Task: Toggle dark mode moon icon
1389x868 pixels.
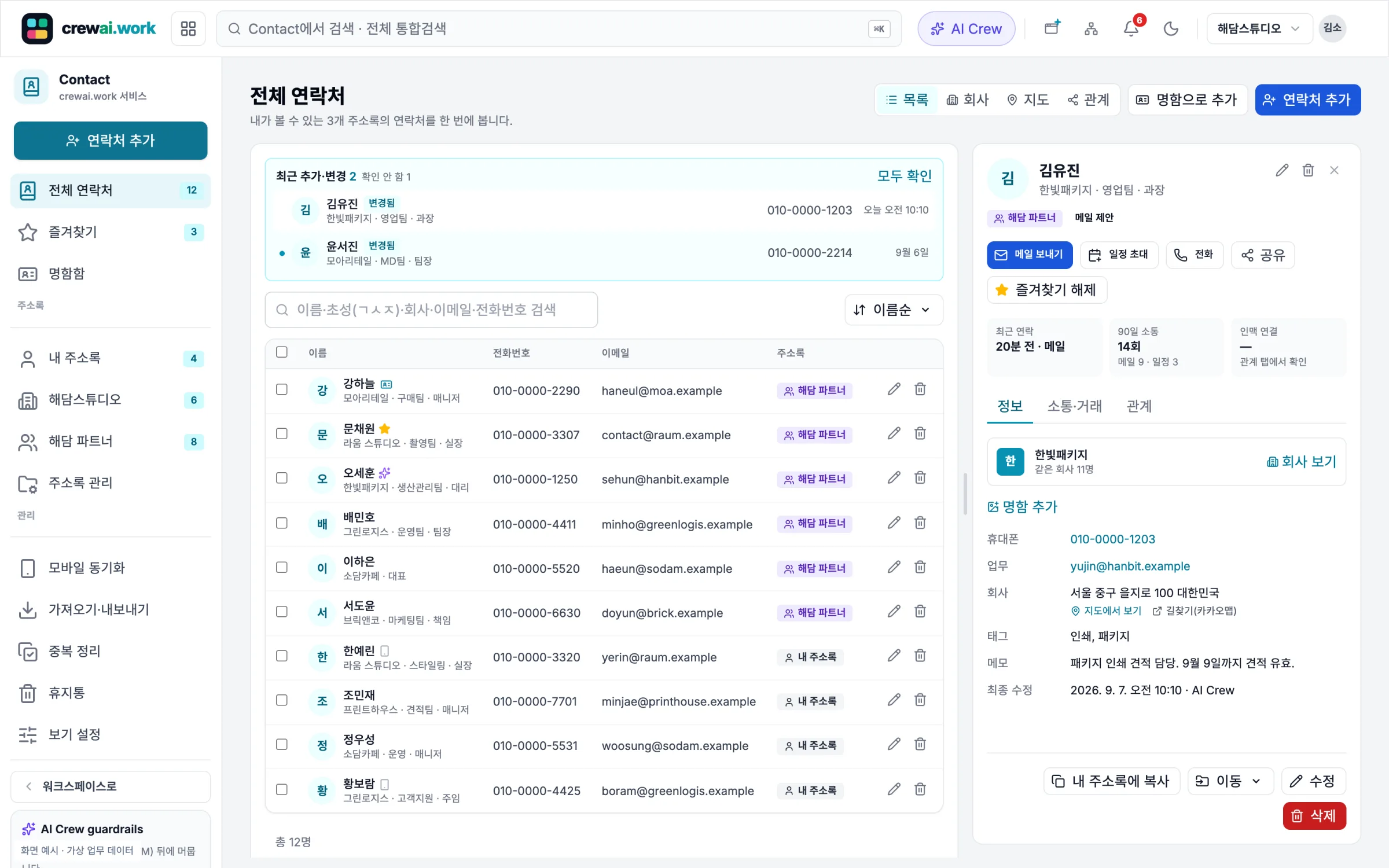Action: tap(1171, 28)
